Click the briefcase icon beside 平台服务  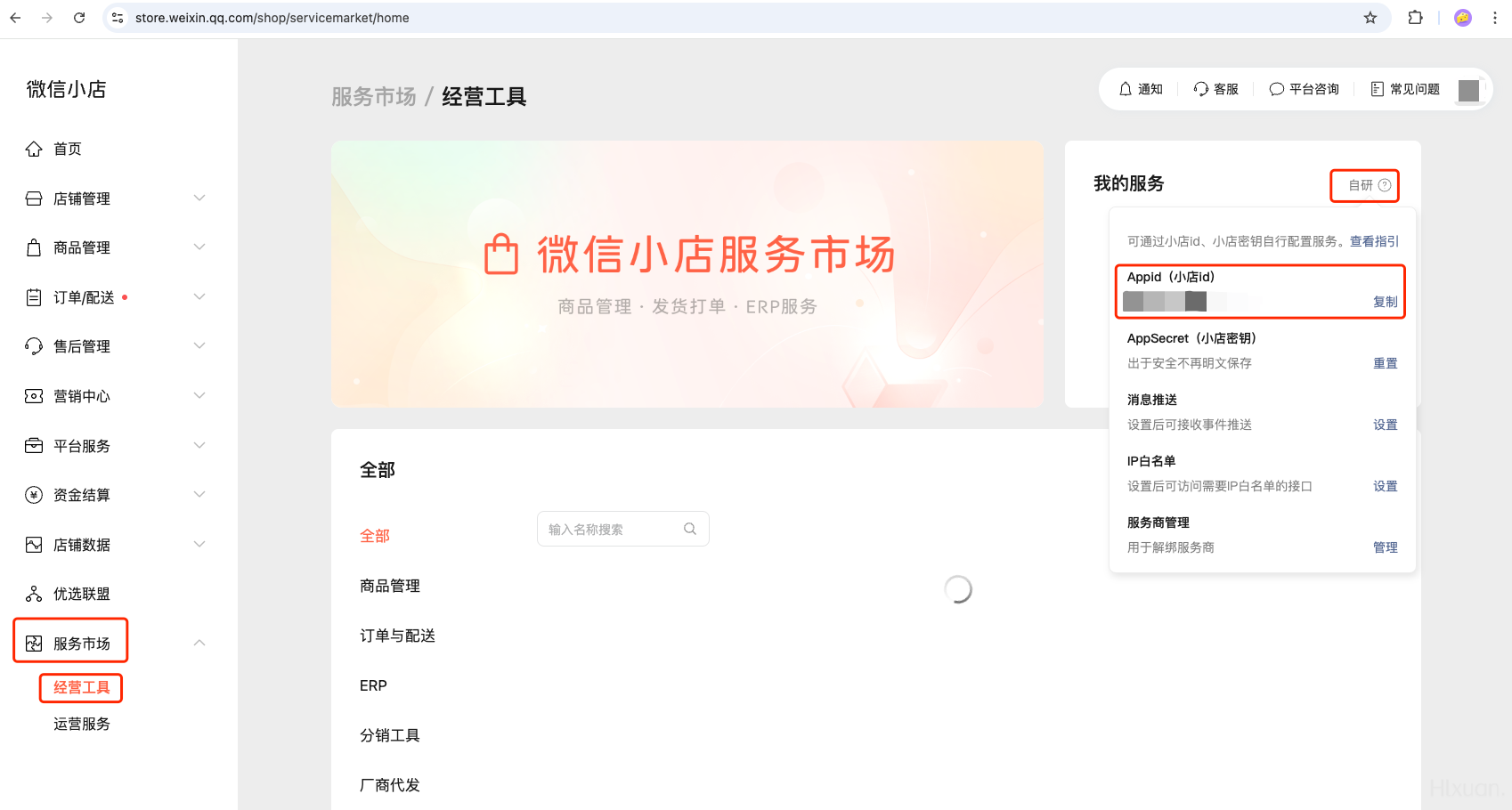[x=34, y=446]
